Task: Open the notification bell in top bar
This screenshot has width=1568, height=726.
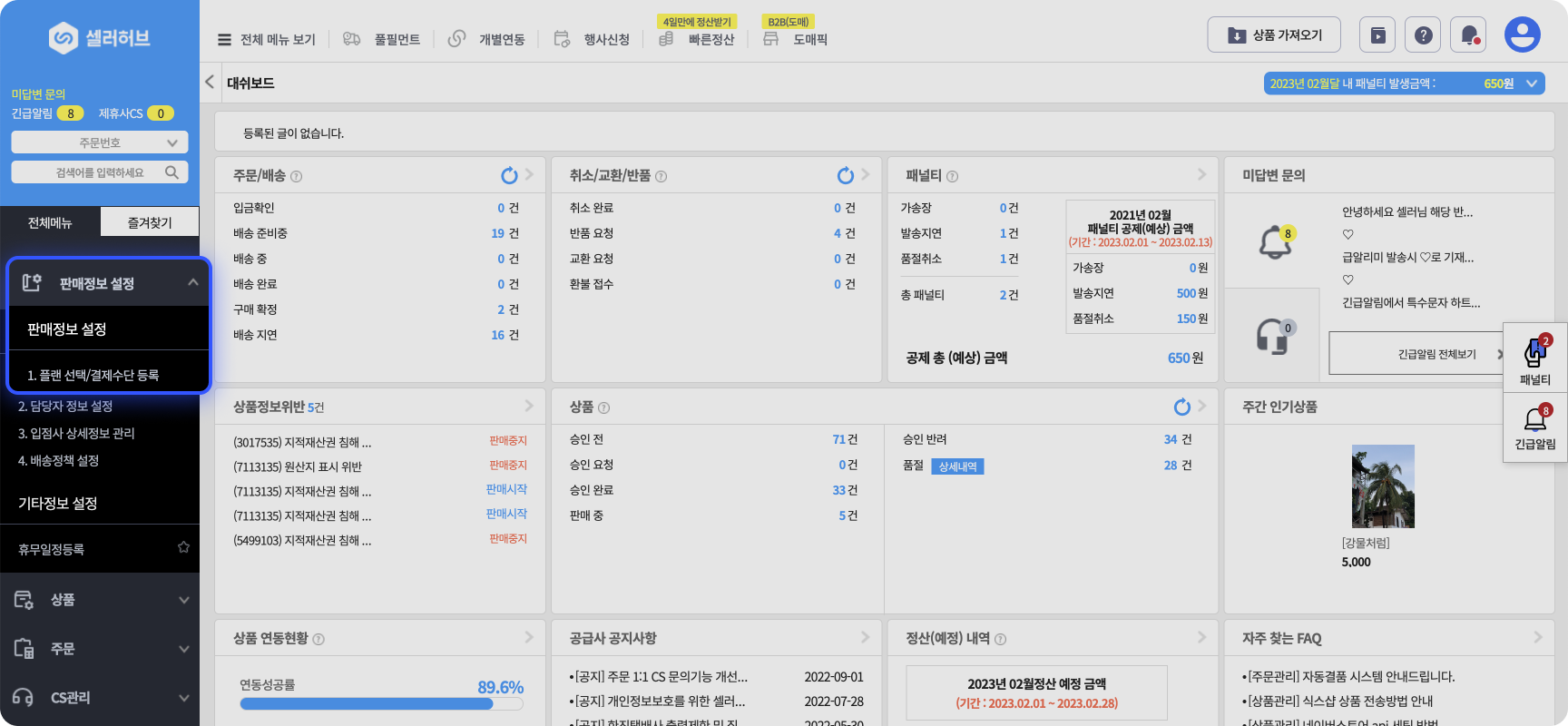Action: pyautogui.click(x=1468, y=35)
